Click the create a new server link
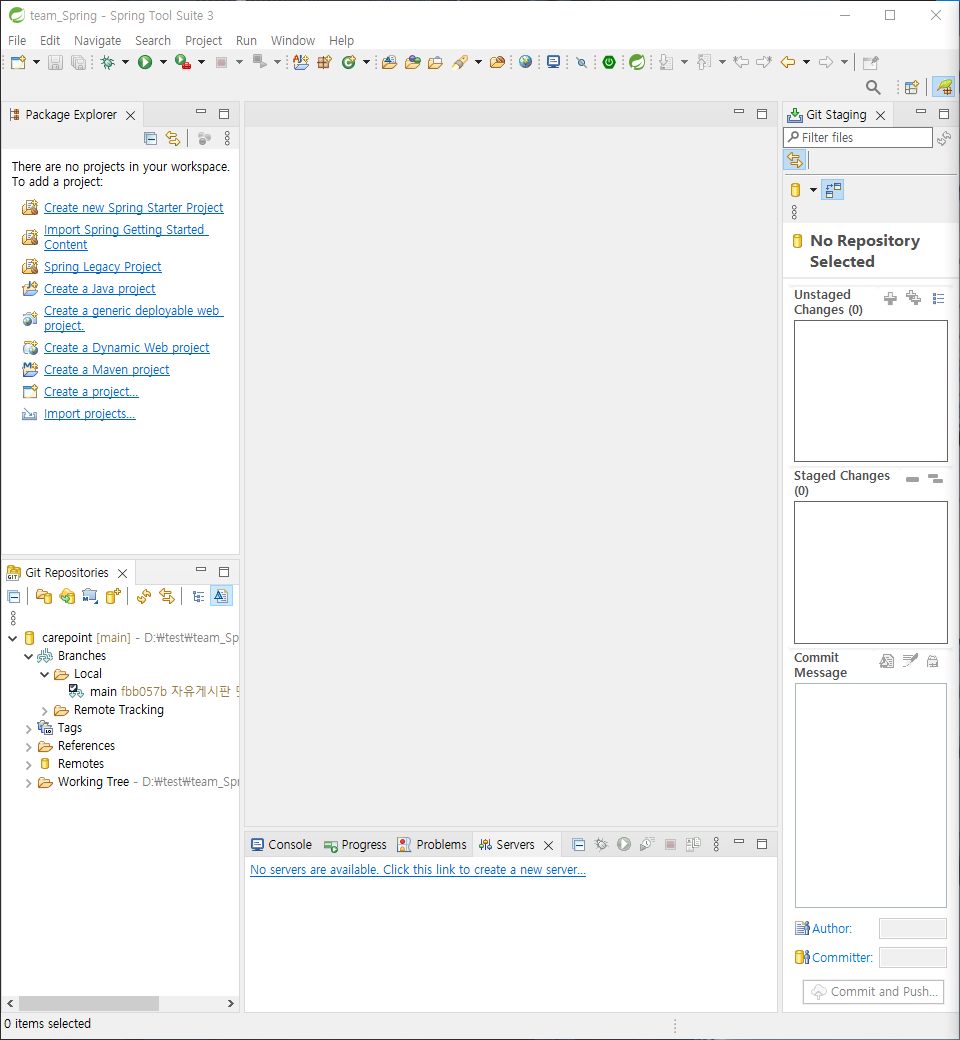This screenshot has height=1040, width=960. tap(418, 870)
